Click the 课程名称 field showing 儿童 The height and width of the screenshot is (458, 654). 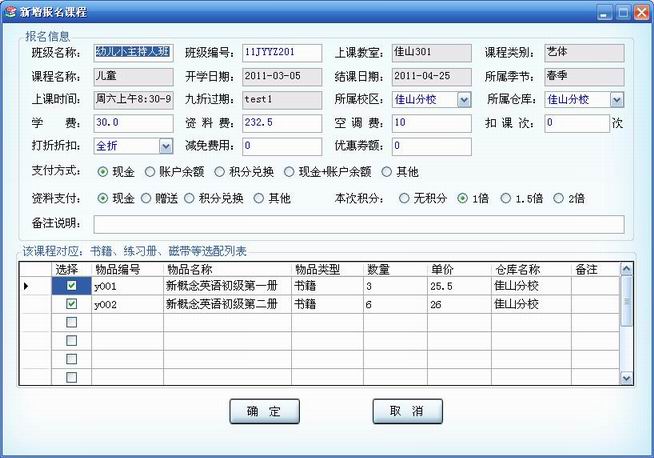pyautogui.click(x=133, y=77)
